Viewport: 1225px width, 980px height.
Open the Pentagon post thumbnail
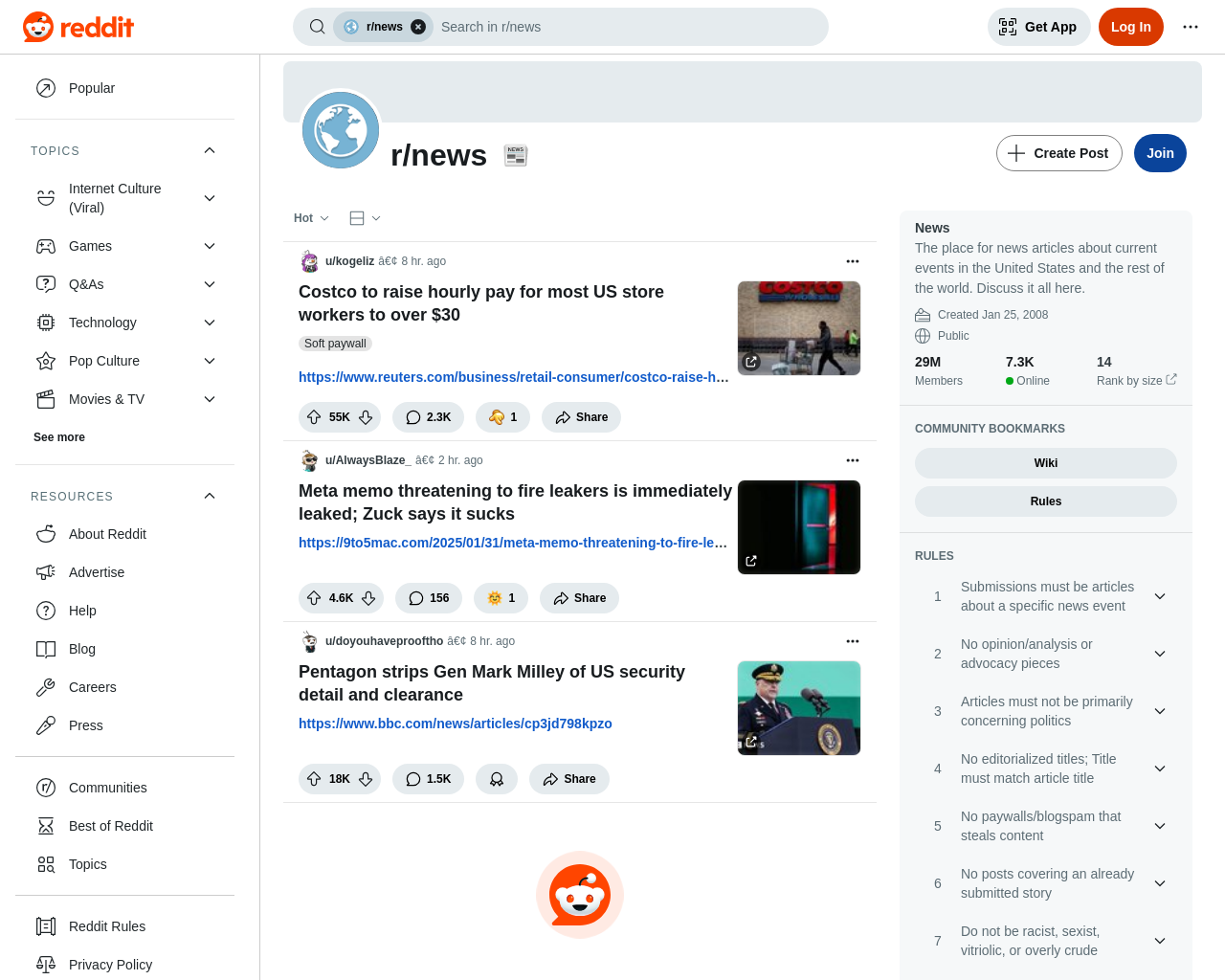coord(799,708)
